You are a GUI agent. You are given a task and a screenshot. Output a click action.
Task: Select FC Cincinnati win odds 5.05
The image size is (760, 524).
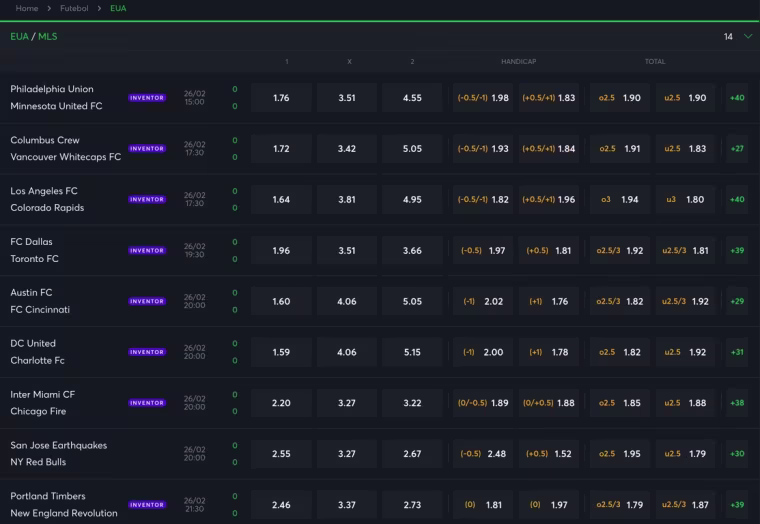412,301
